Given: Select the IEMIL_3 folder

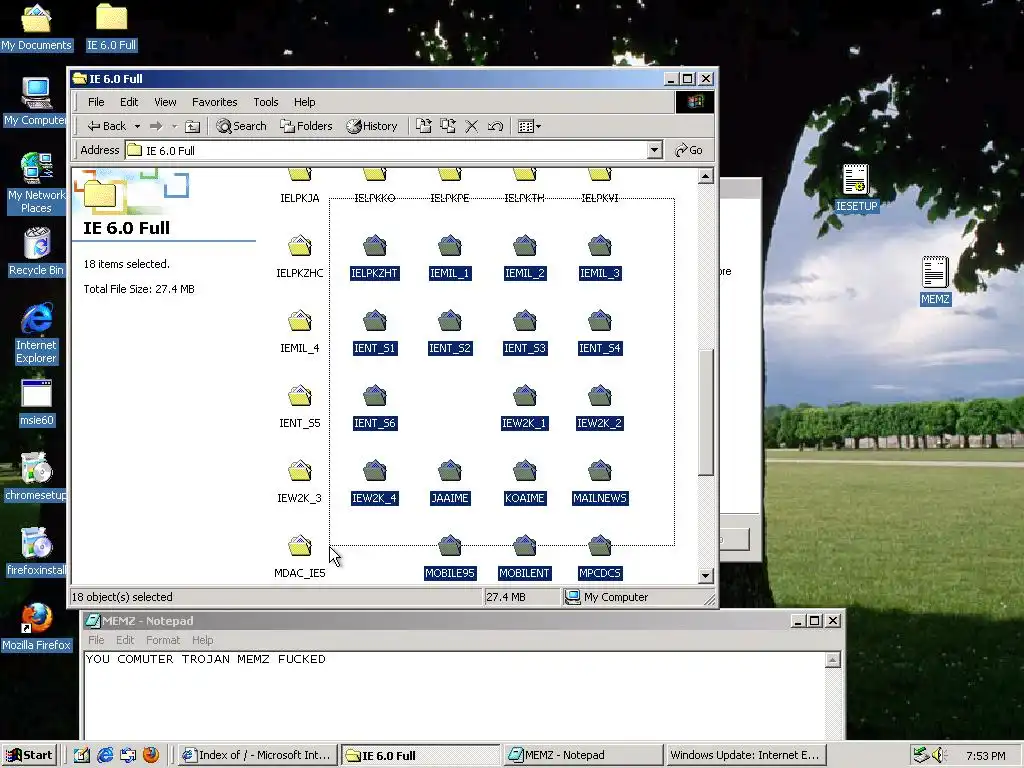Looking at the screenshot, I should pos(600,256).
